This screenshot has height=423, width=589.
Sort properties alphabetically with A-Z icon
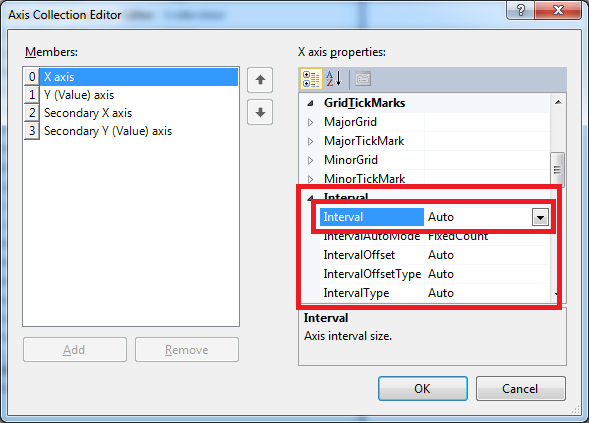tap(334, 79)
